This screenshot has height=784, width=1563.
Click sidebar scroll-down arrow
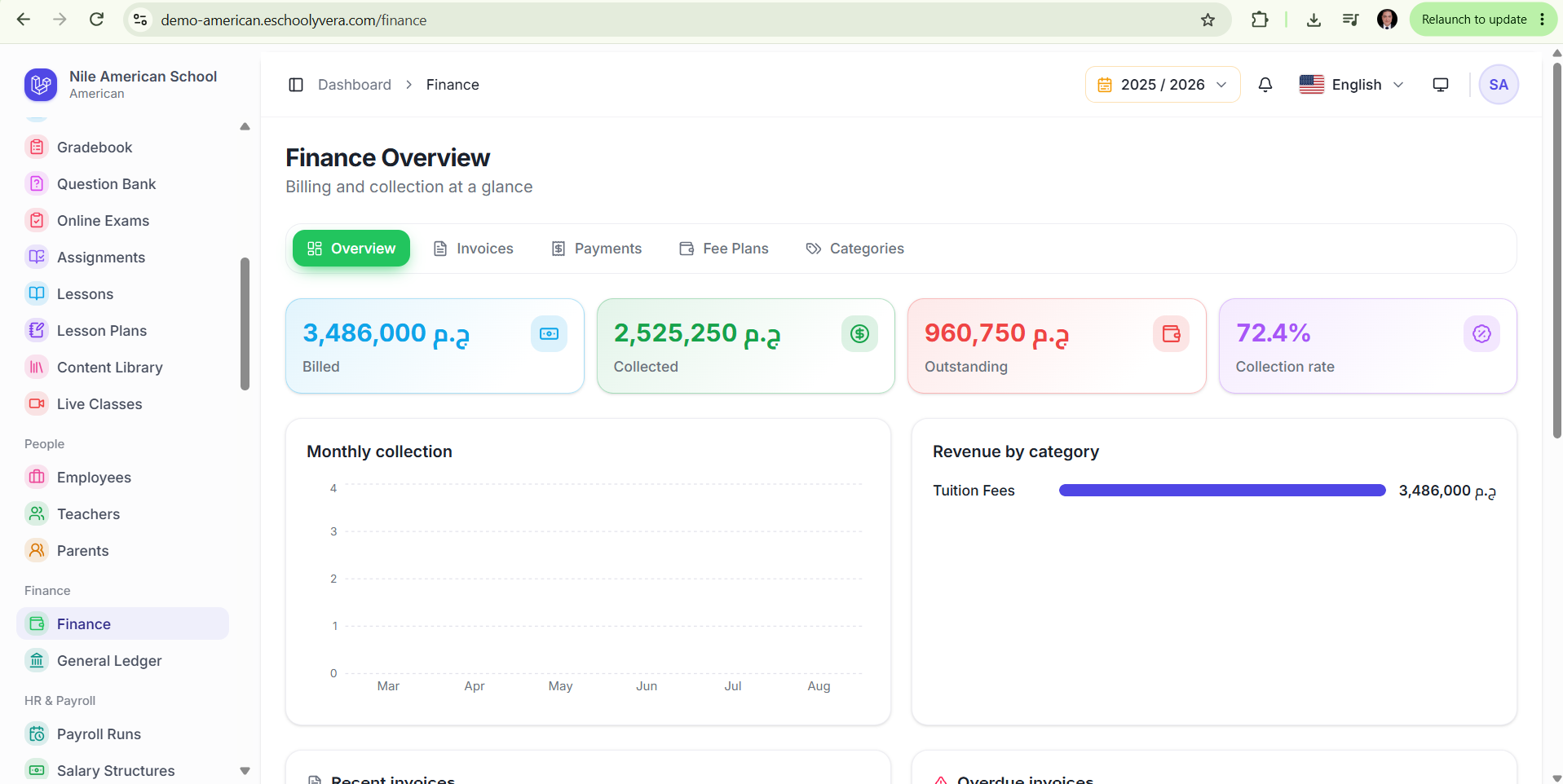click(x=245, y=770)
